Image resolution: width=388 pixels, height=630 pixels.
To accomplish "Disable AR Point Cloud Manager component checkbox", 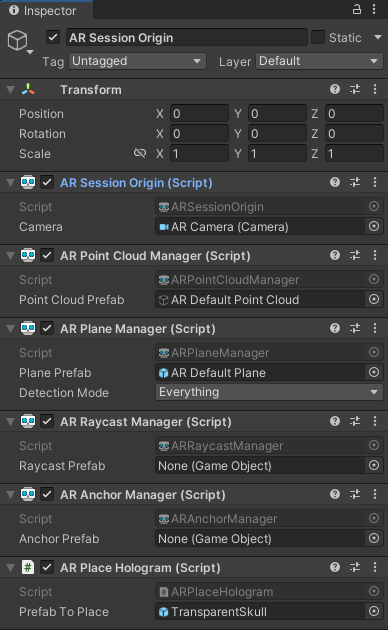I will [47, 255].
